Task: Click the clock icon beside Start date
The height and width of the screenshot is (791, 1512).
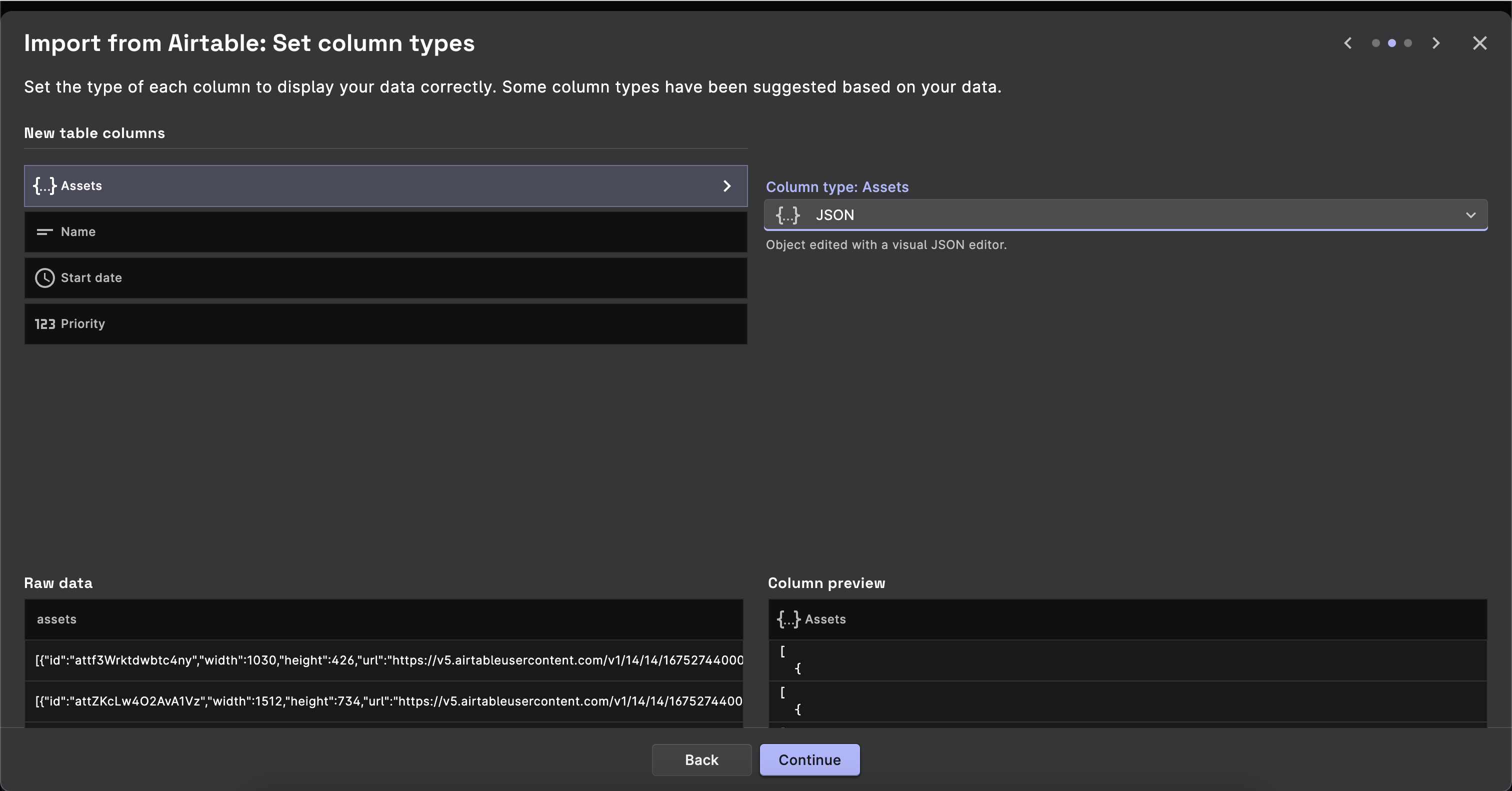Action: click(44, 278)
